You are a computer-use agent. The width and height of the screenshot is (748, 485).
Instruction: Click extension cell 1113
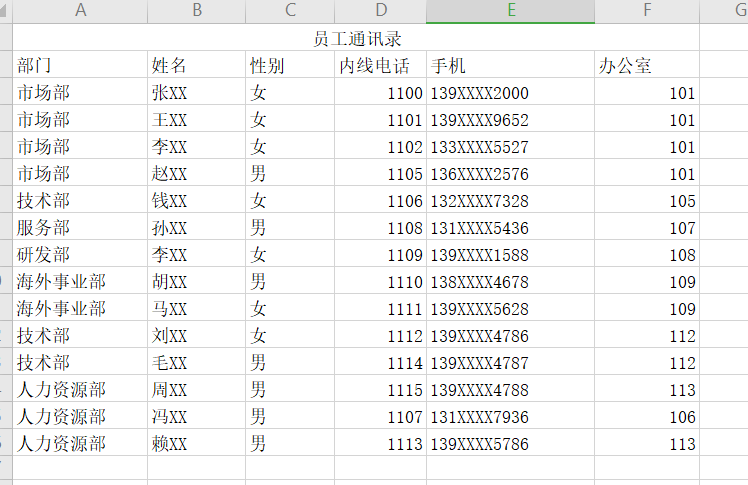pos(381,443)
